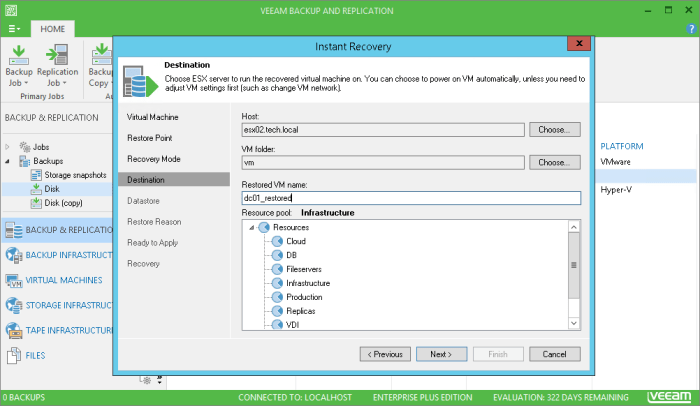Click the Veeam app icon in title bar

click(11, 10)
